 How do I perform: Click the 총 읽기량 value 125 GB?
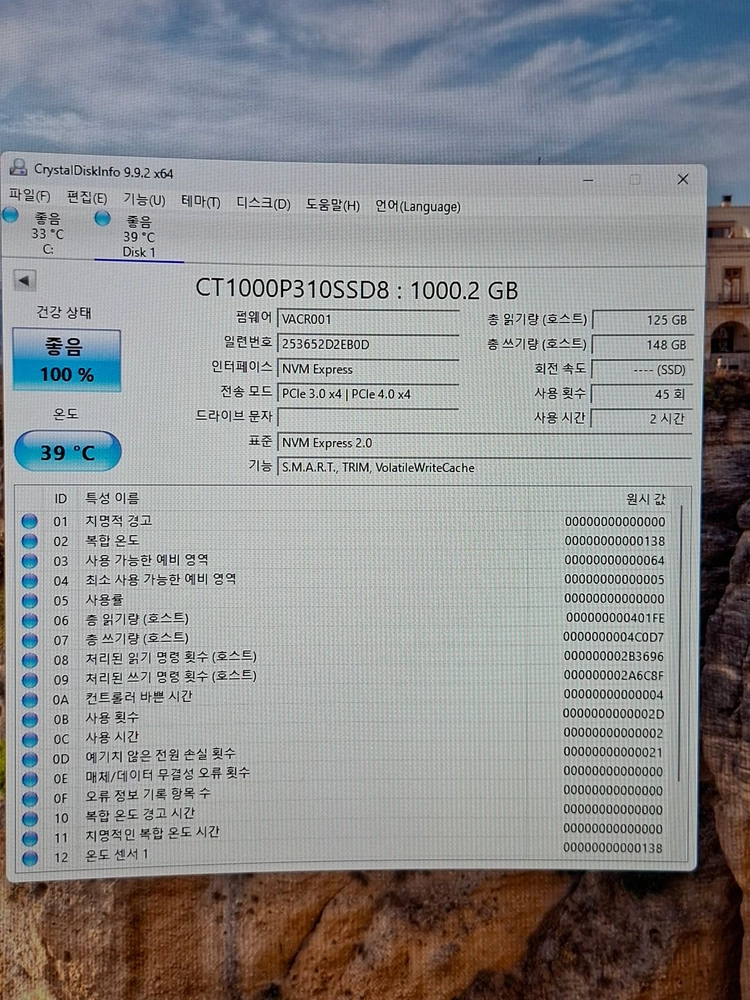coord(642,320)
